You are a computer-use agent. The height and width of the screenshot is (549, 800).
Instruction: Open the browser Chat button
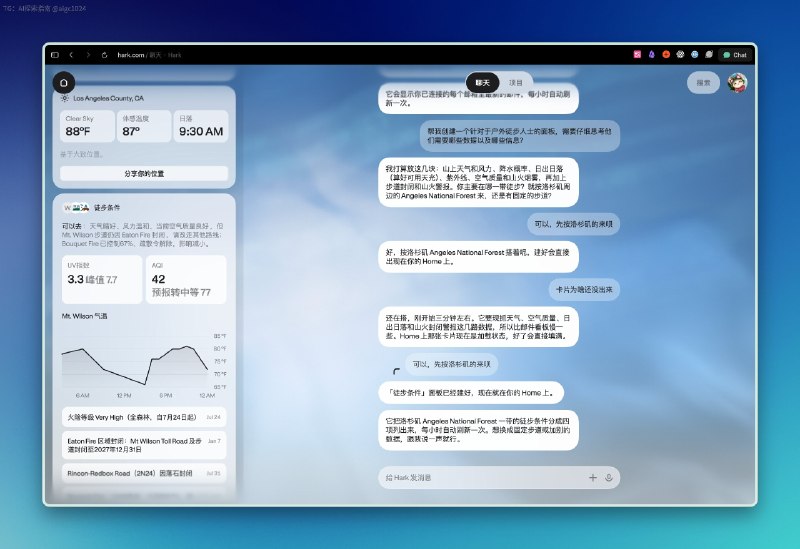point(735,55)
